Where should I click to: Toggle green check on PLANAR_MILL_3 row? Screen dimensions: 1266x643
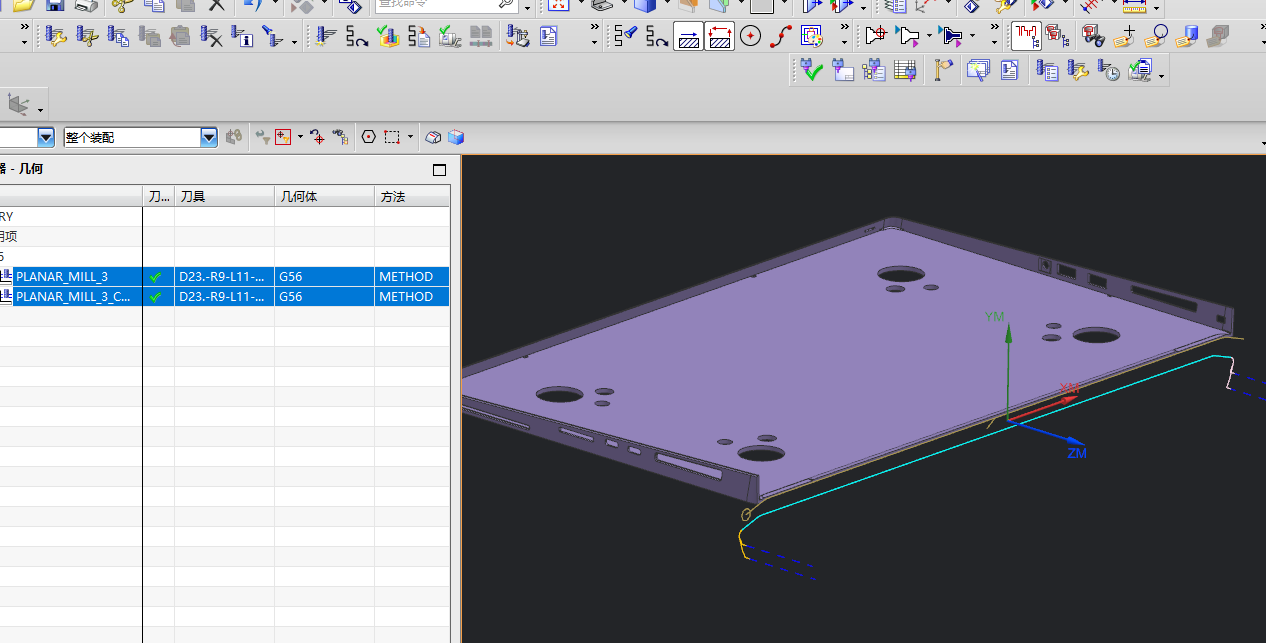tap(155, 276)
